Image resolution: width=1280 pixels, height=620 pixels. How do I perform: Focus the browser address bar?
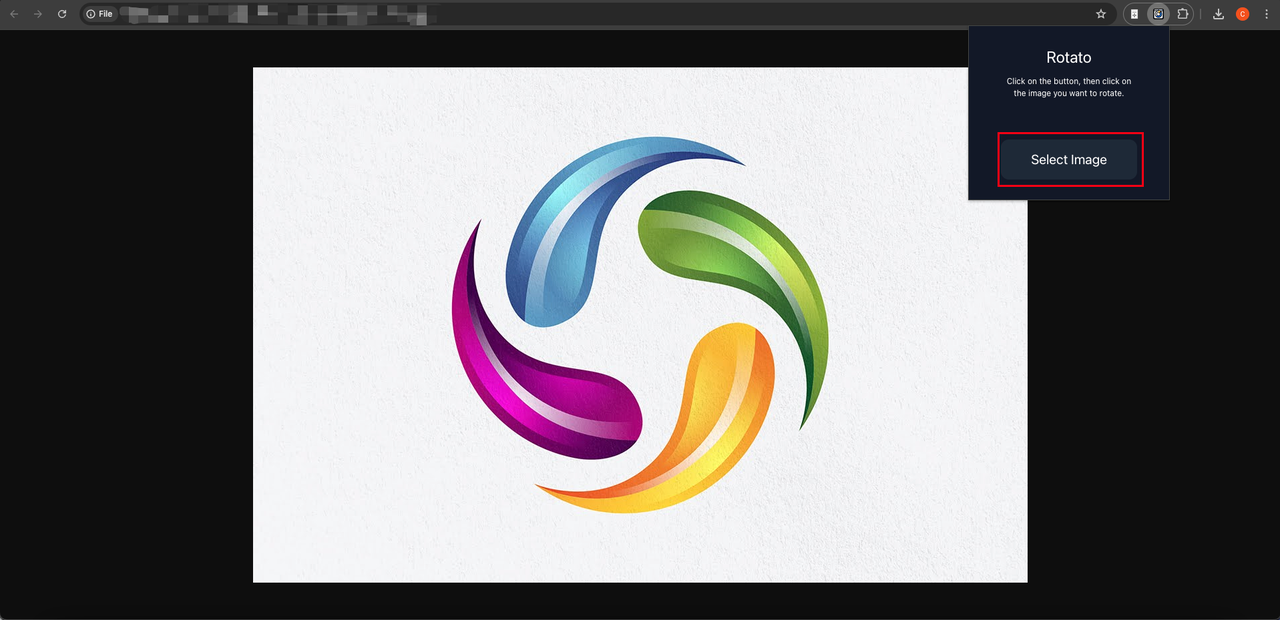click(600, 14)
